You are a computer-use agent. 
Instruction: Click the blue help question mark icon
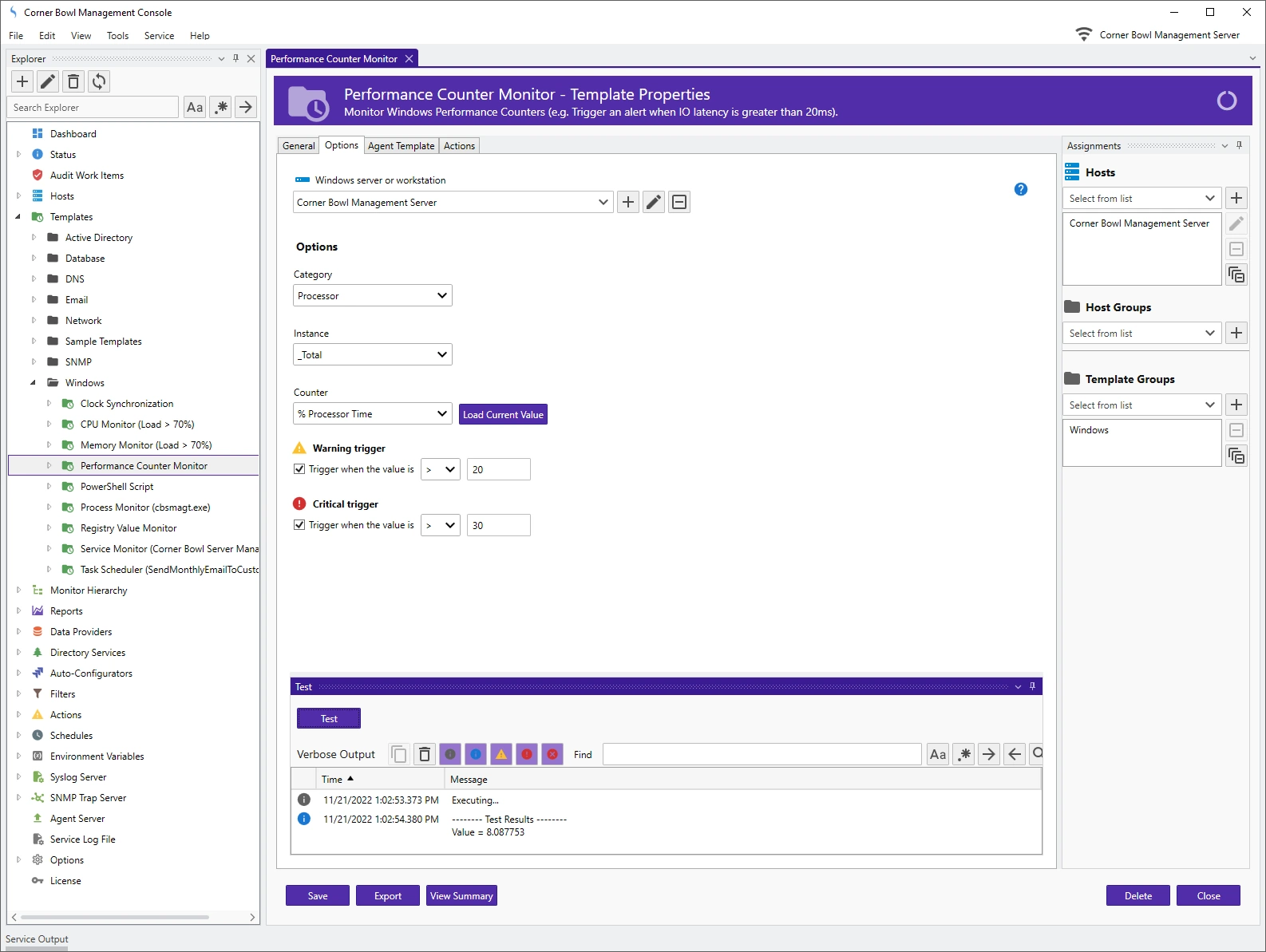pyautogui.click(x=1020, y=189)
